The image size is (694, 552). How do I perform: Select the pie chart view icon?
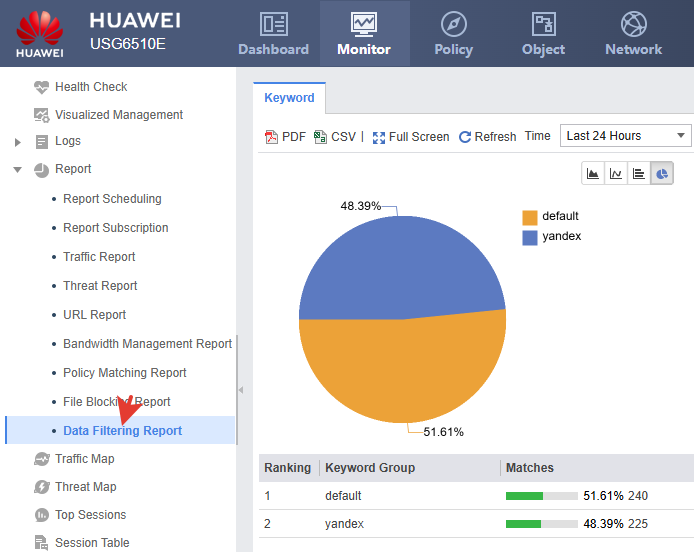tap(662, 174)
